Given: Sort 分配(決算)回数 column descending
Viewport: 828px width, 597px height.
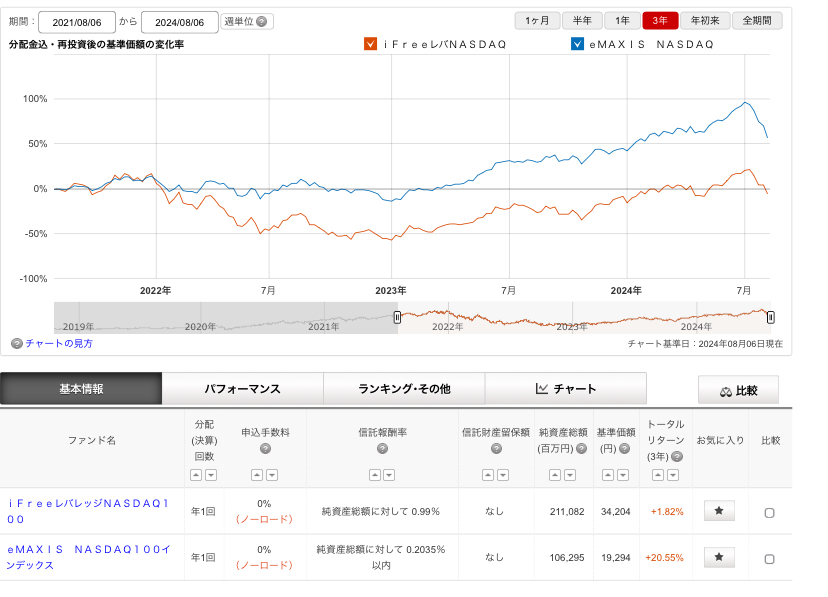Looking at the screenshot, I should (x=211, y=475).
